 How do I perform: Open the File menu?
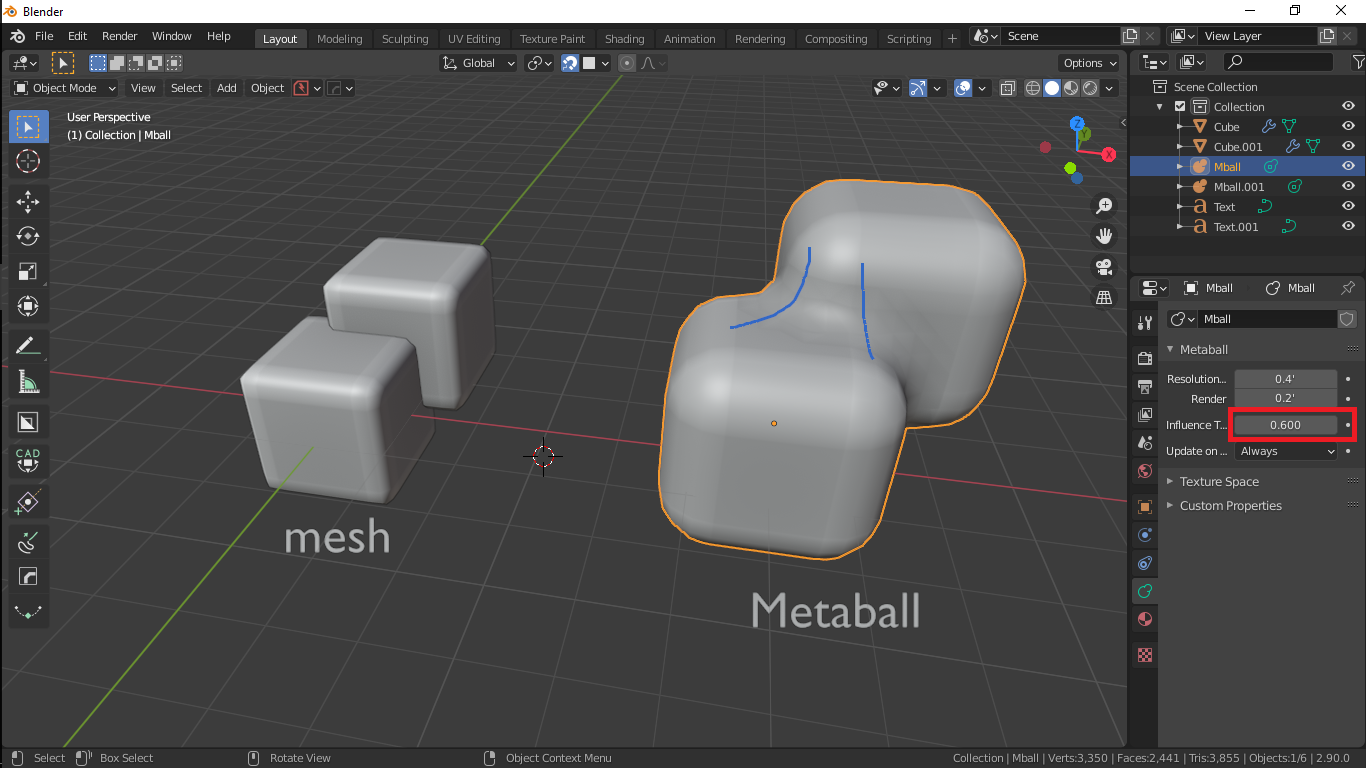(x=44, y=36)
